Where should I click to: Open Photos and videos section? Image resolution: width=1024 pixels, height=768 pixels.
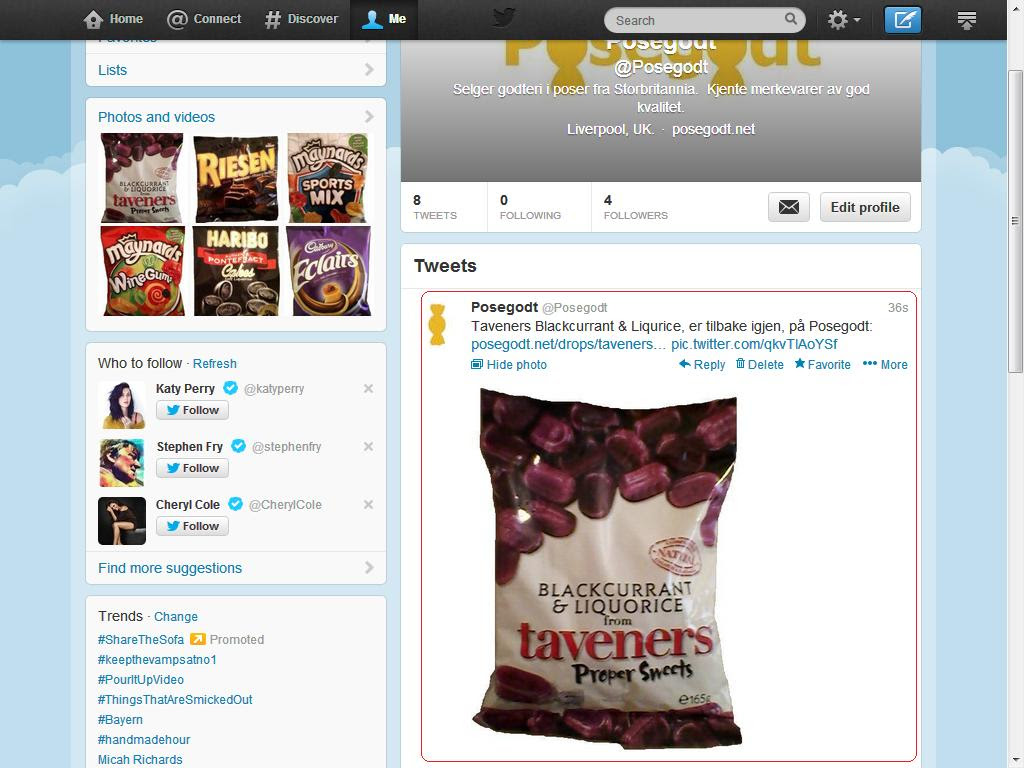(x=156, y=117)
